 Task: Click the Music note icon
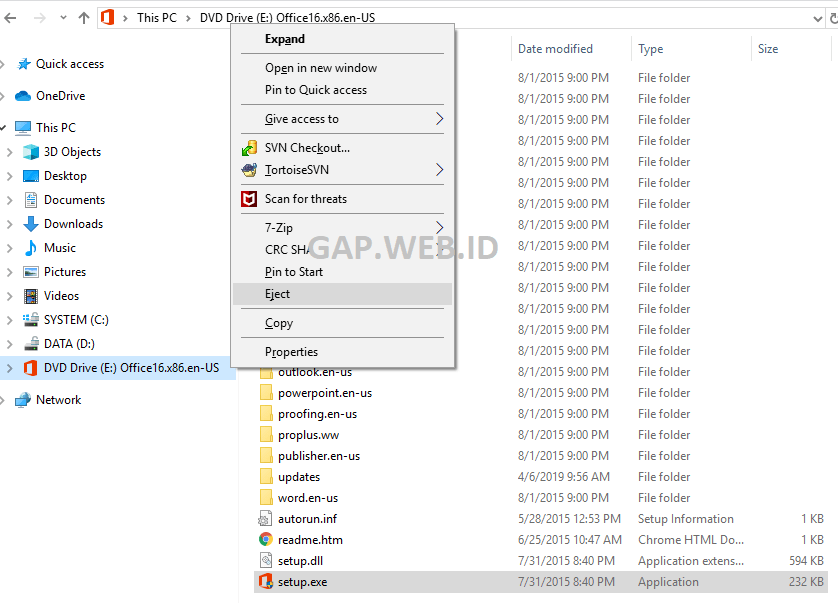(x=31, y=248)
